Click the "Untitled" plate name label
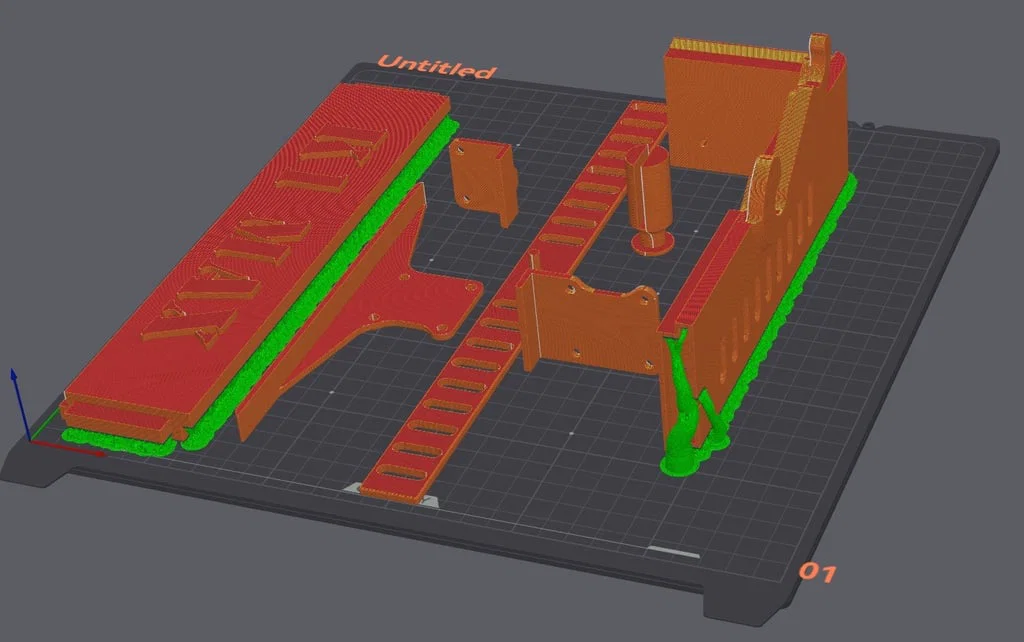1024x642 pixels. click(436, 66)
